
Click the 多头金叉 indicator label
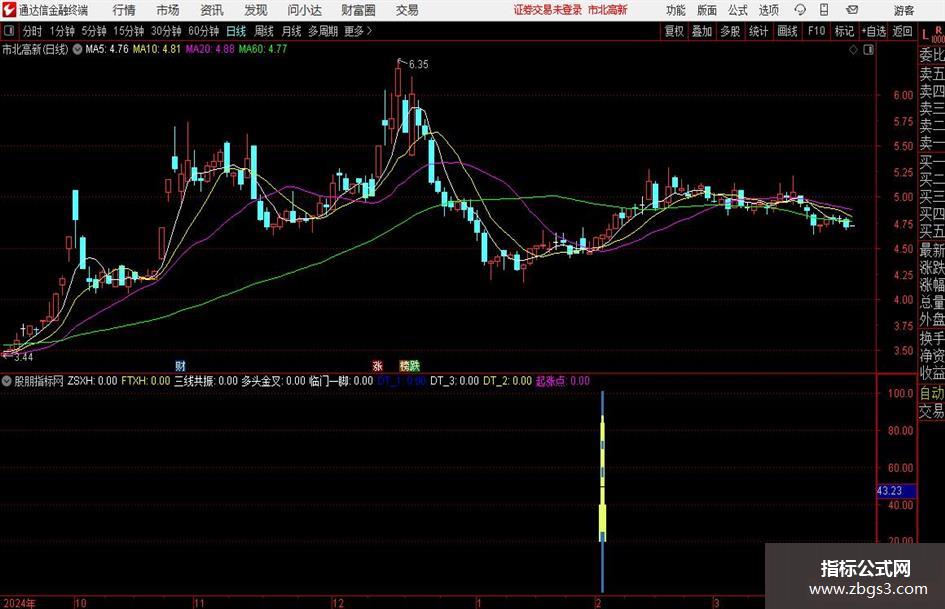(x=274, y=380)
